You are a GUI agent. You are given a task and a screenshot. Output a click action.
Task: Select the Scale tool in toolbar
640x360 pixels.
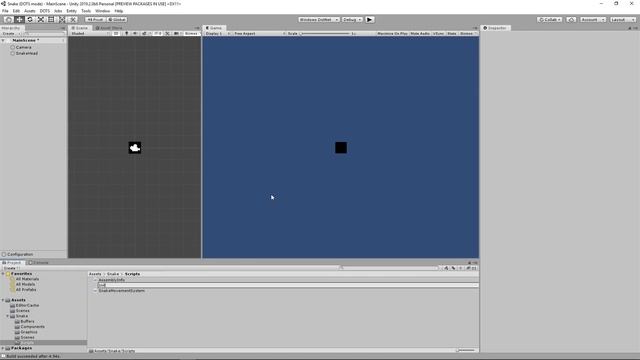[x=40, y=20]
